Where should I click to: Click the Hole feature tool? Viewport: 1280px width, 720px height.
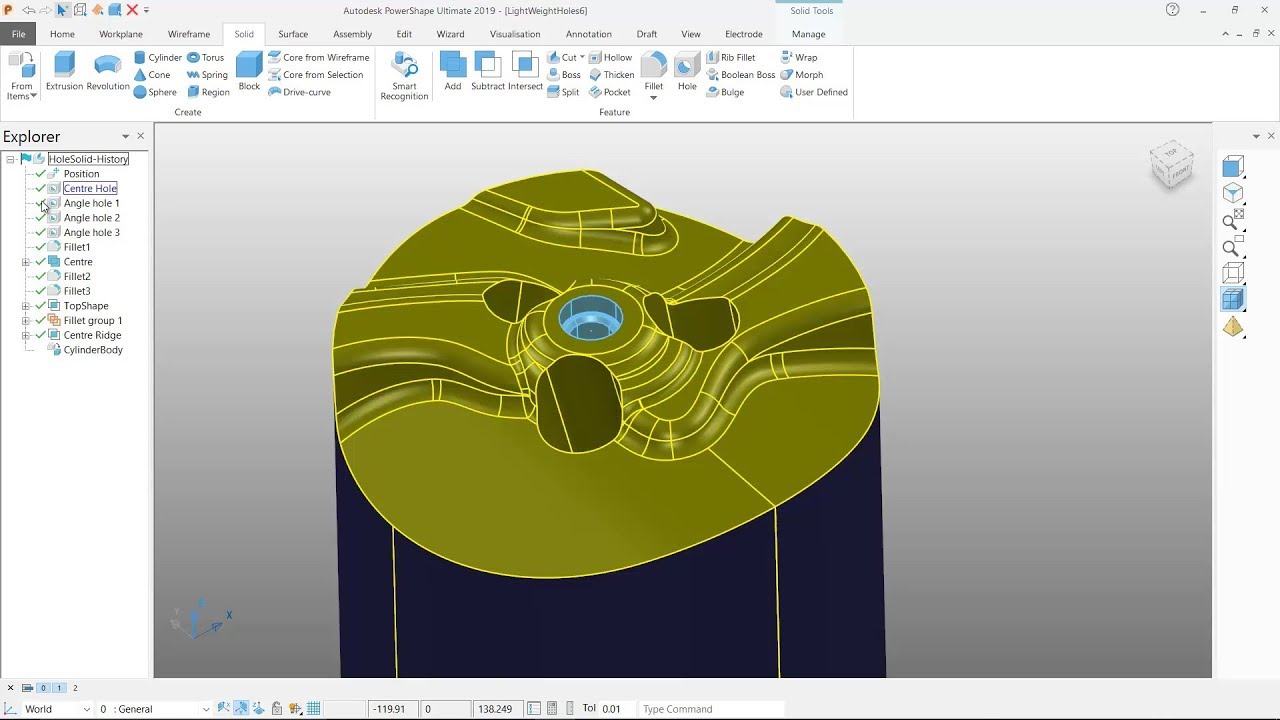pyautogui.click(x=687, y=72)
